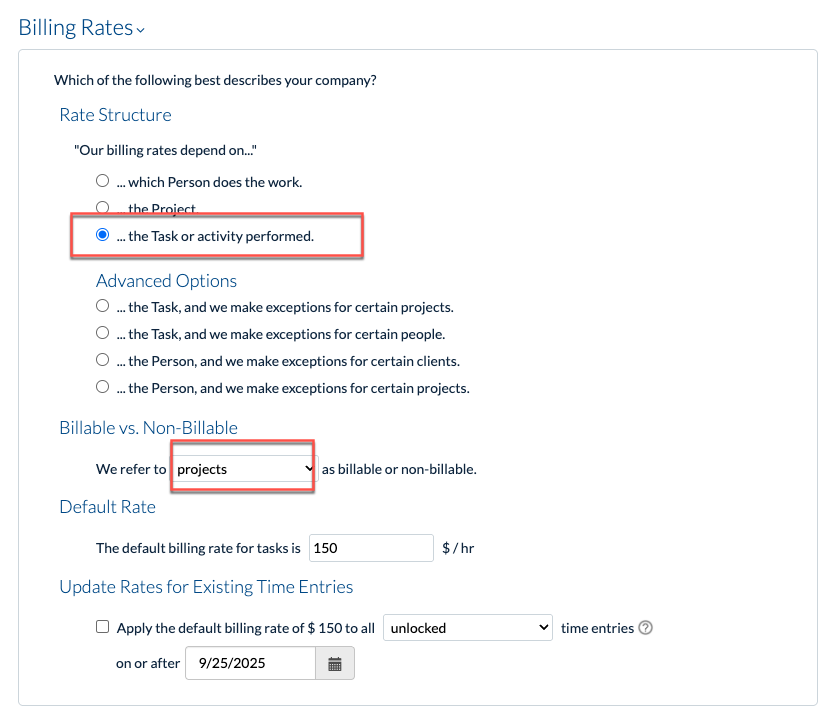824x715 pixels.
Task: Click the Update Rates for Existing Time Entries heading
Action: click(206, 587)
